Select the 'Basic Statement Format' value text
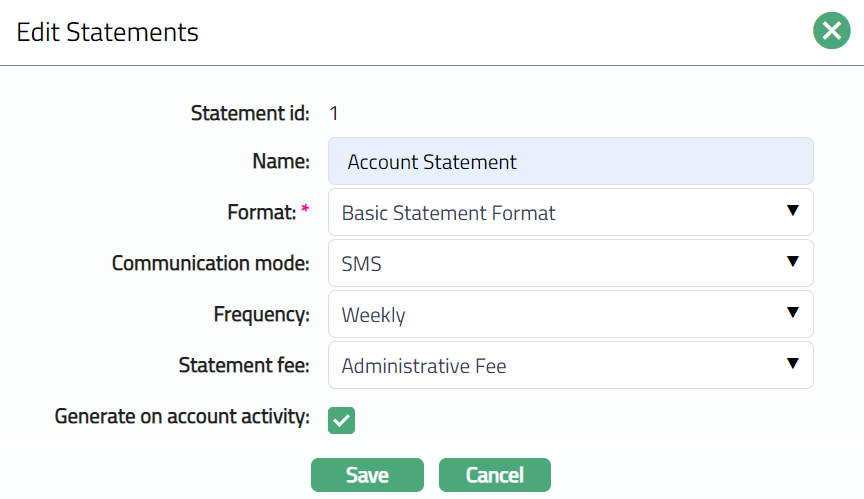Viewport: 864px width, 499px height. point(448,213)
